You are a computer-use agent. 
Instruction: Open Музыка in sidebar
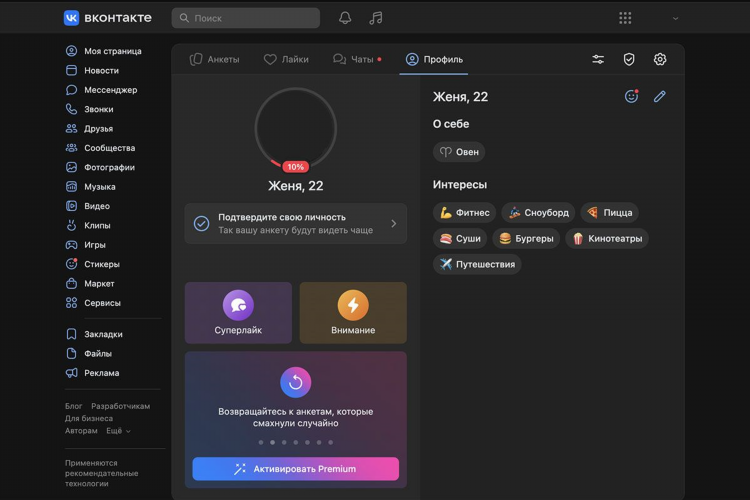point(90,187)
